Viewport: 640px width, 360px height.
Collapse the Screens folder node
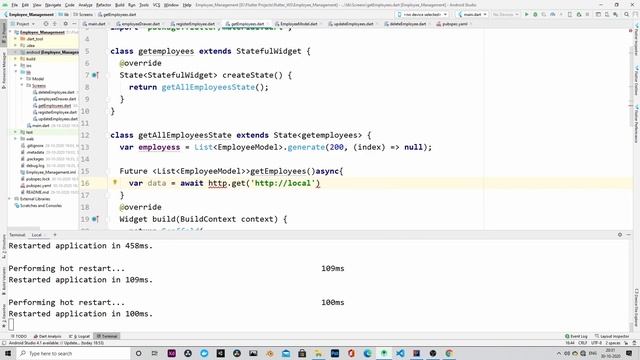22,85
